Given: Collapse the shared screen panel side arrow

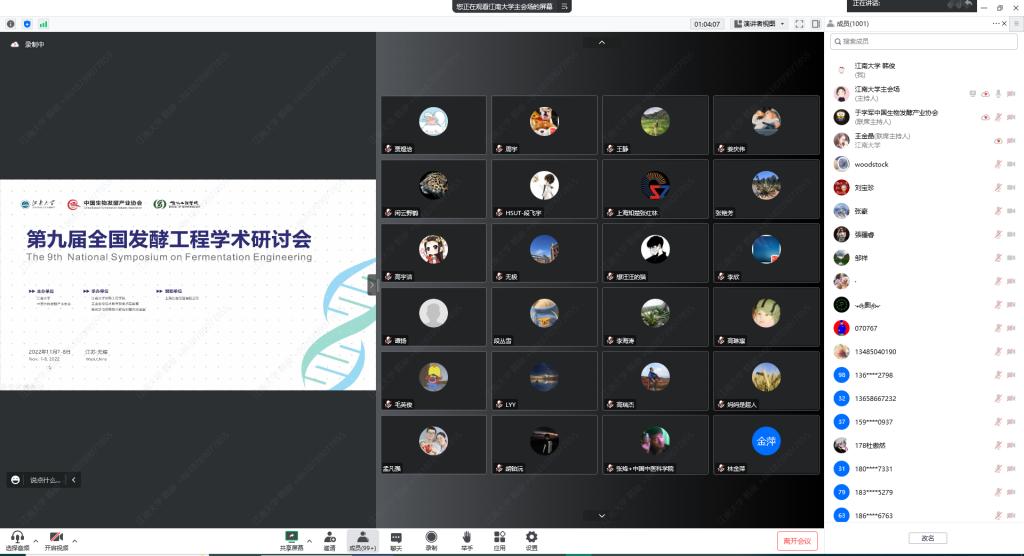Looking at the screenshot, I should tap(372, 285).
